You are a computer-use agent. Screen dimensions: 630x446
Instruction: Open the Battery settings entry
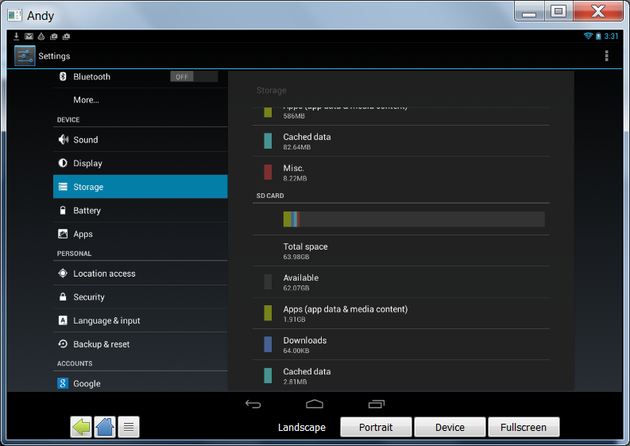point(140,211)
